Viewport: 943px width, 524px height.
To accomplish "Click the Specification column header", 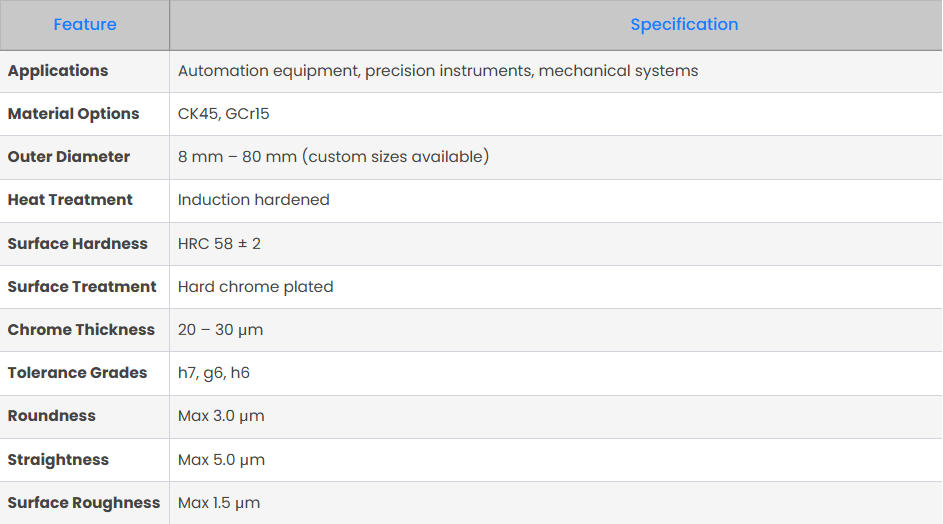I will 684,25.
